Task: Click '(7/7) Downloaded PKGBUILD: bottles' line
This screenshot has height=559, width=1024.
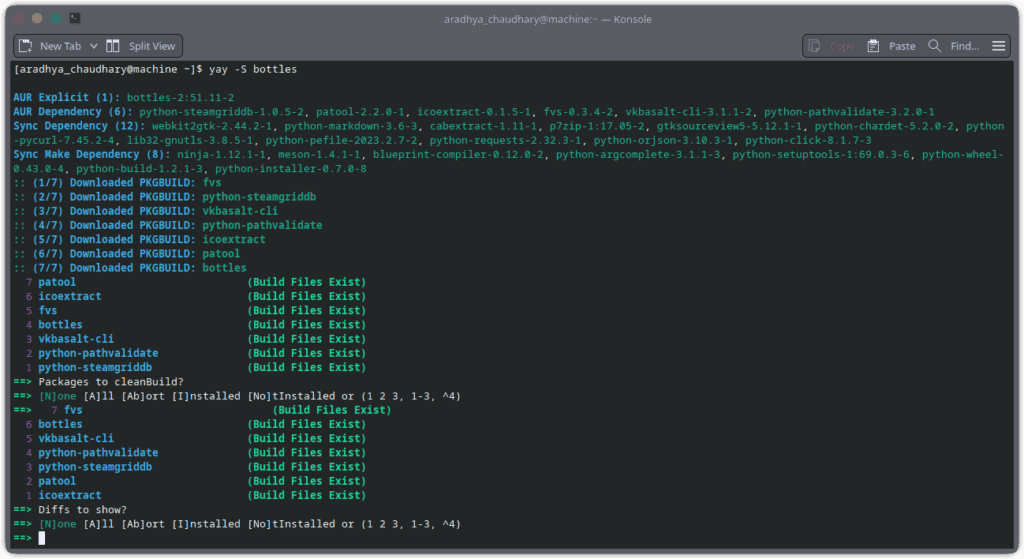Action: pyautogui.click(x=130, y=268)
